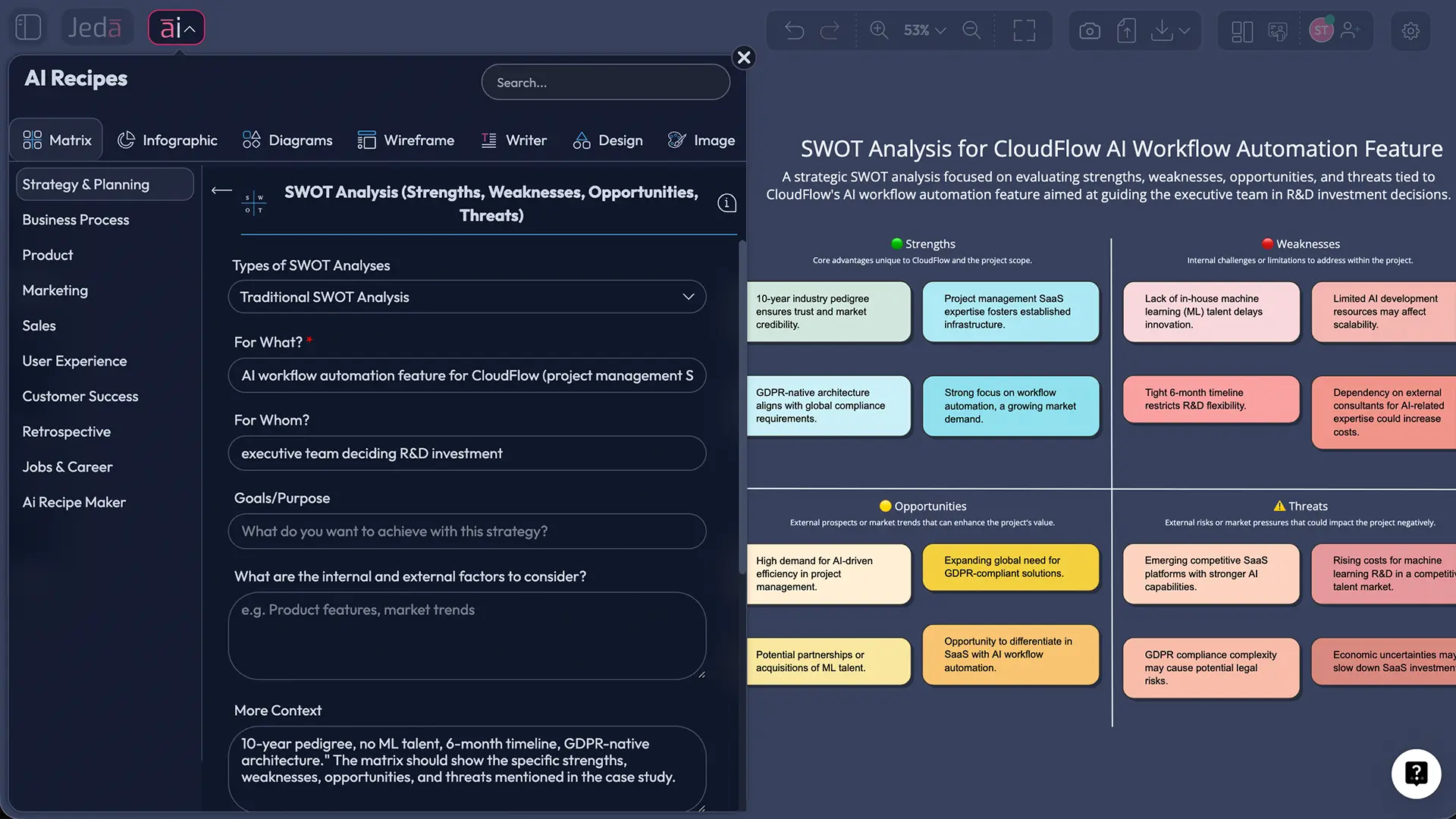Viewport: 1456px width, 819px height.
Task: Fit the board to screen
Action: point(1024,30)
